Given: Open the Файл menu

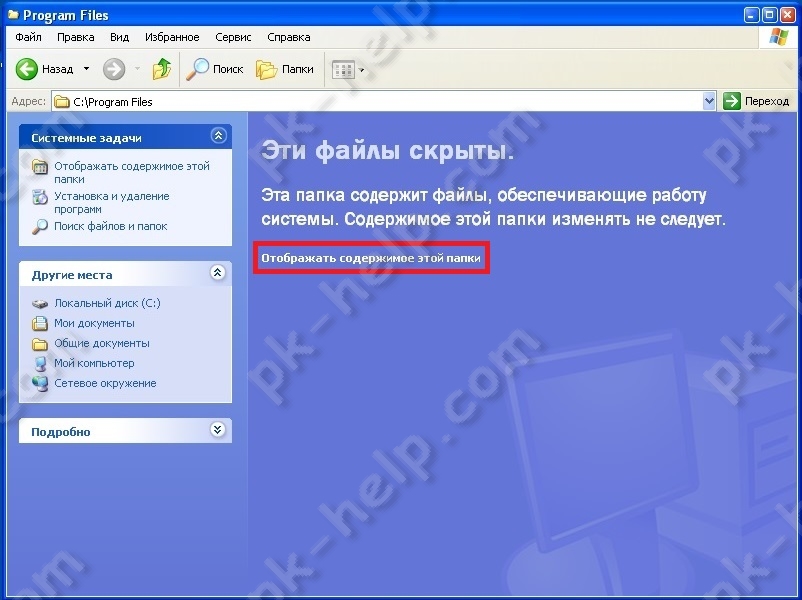Looking at the screenshot, I should [x=28, y=37].
